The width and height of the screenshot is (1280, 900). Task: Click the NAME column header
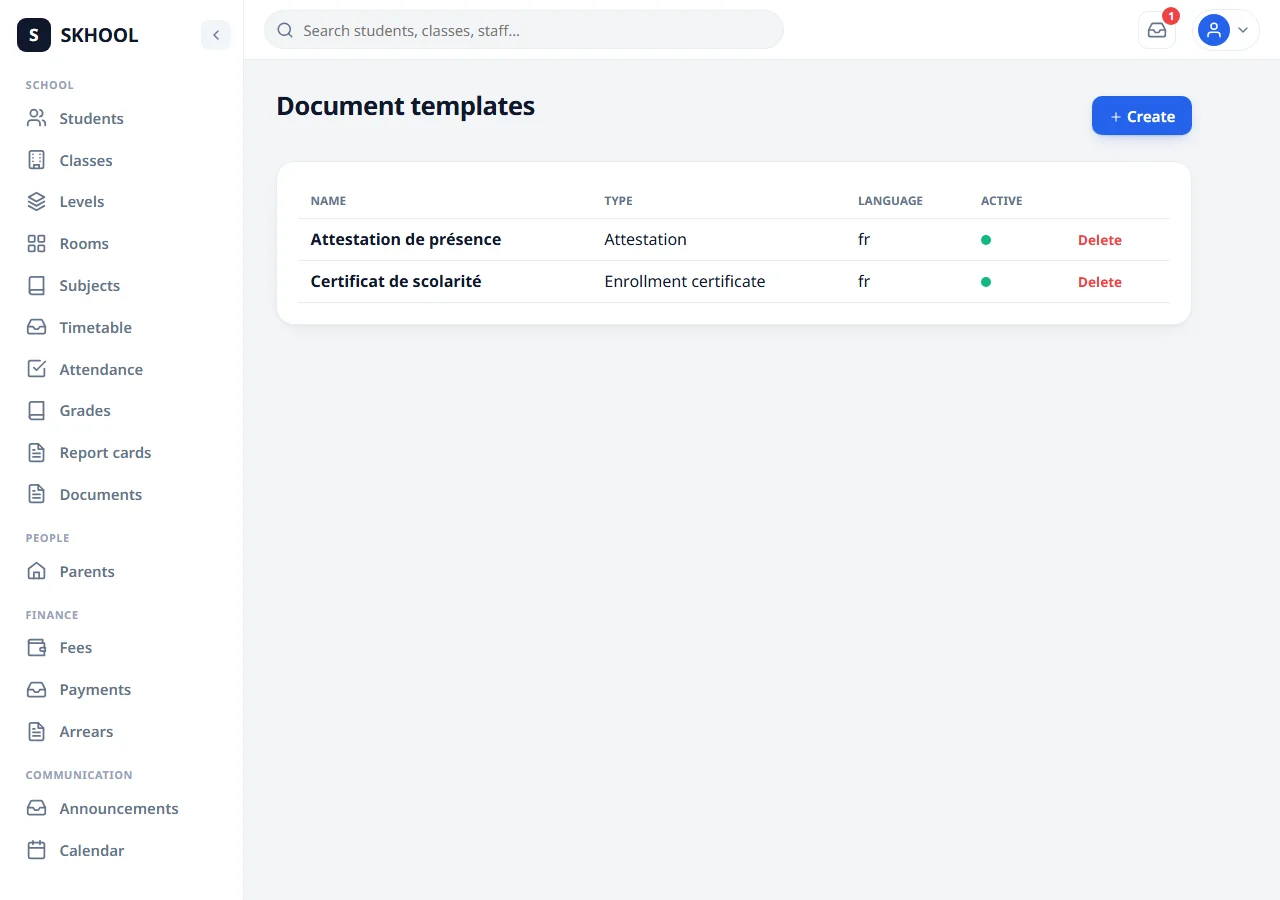328,201
